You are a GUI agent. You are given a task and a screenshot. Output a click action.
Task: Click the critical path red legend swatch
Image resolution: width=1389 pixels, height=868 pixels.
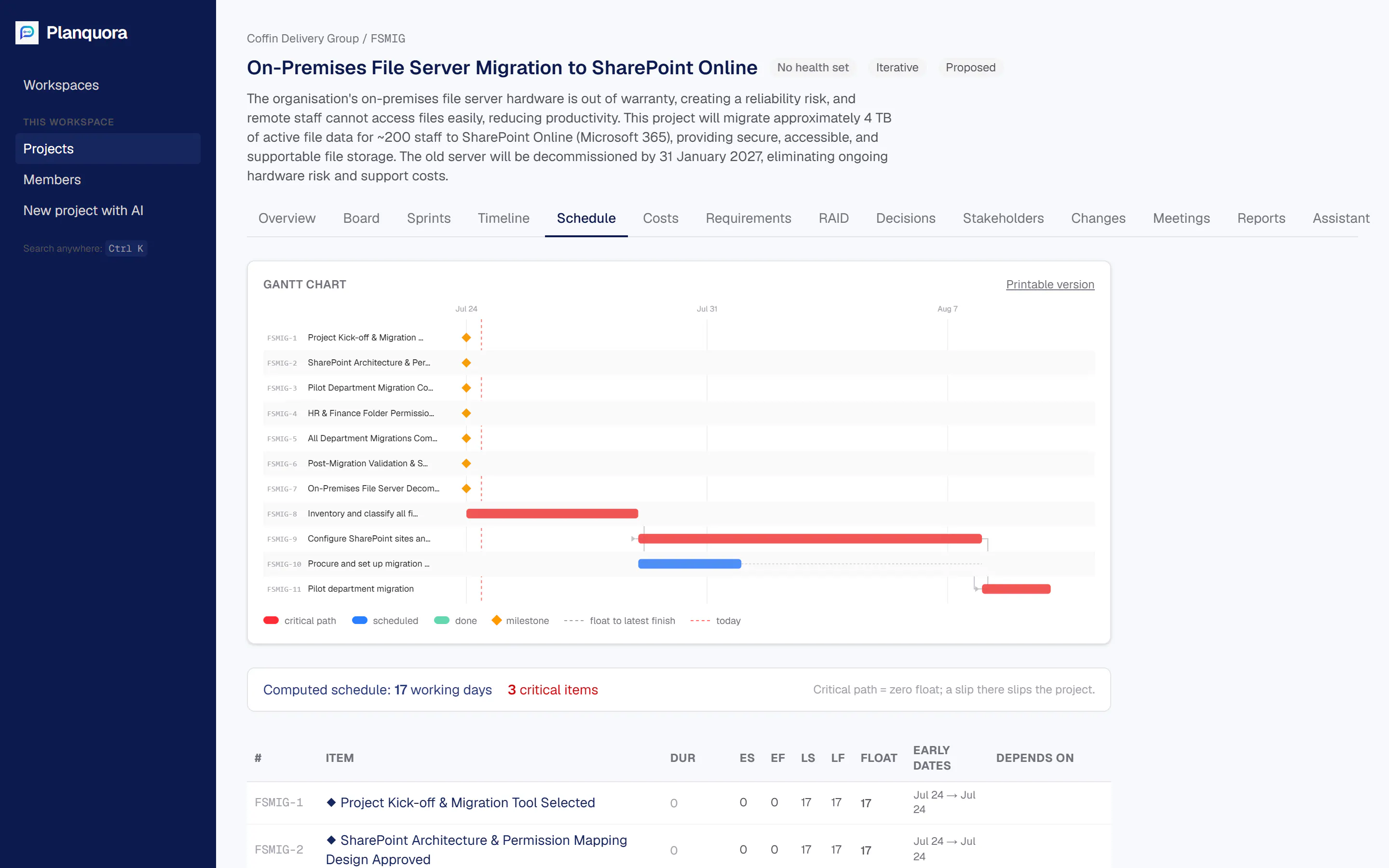(x=271, y=620)
